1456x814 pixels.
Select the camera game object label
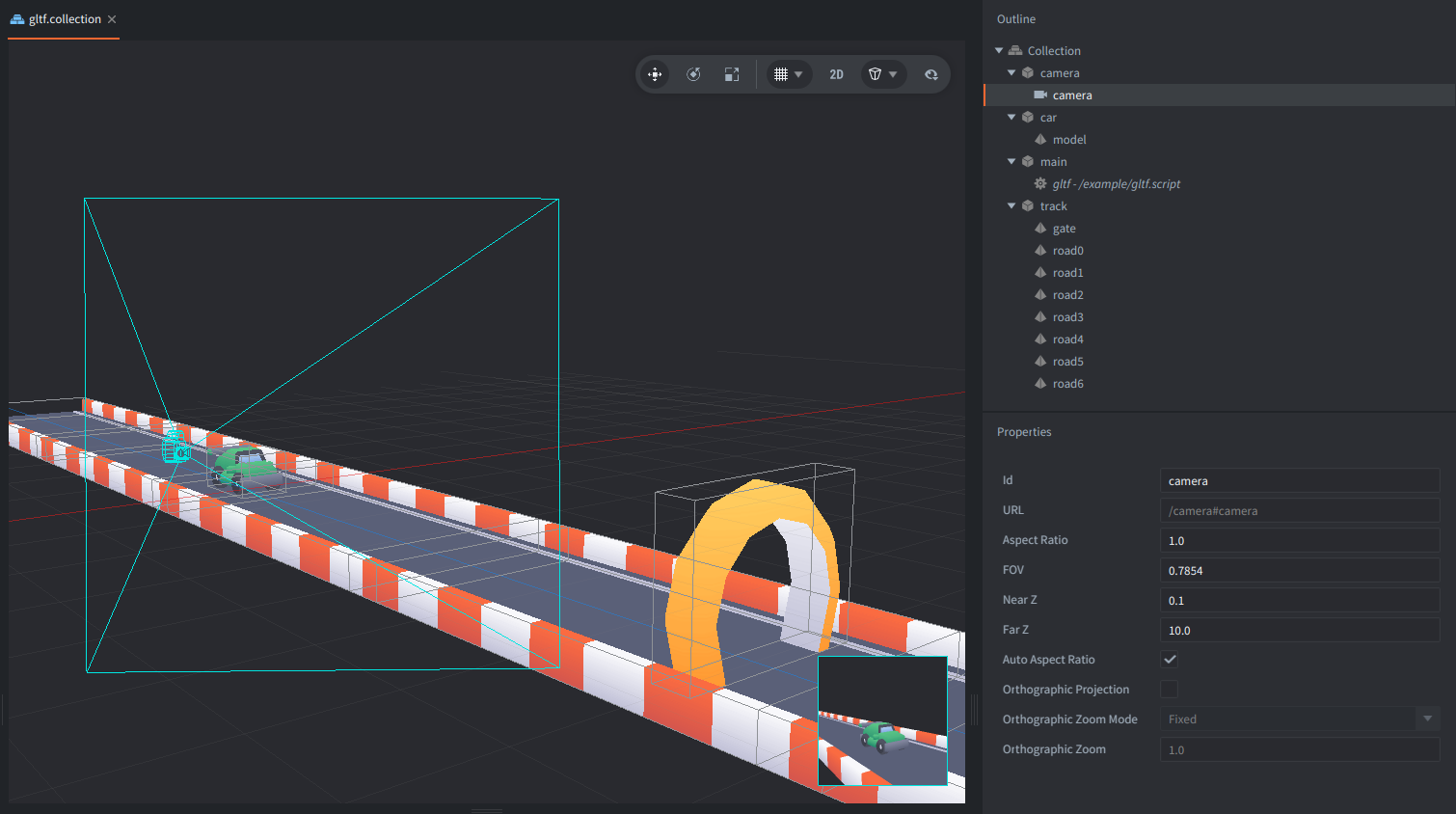[1060, 73]
